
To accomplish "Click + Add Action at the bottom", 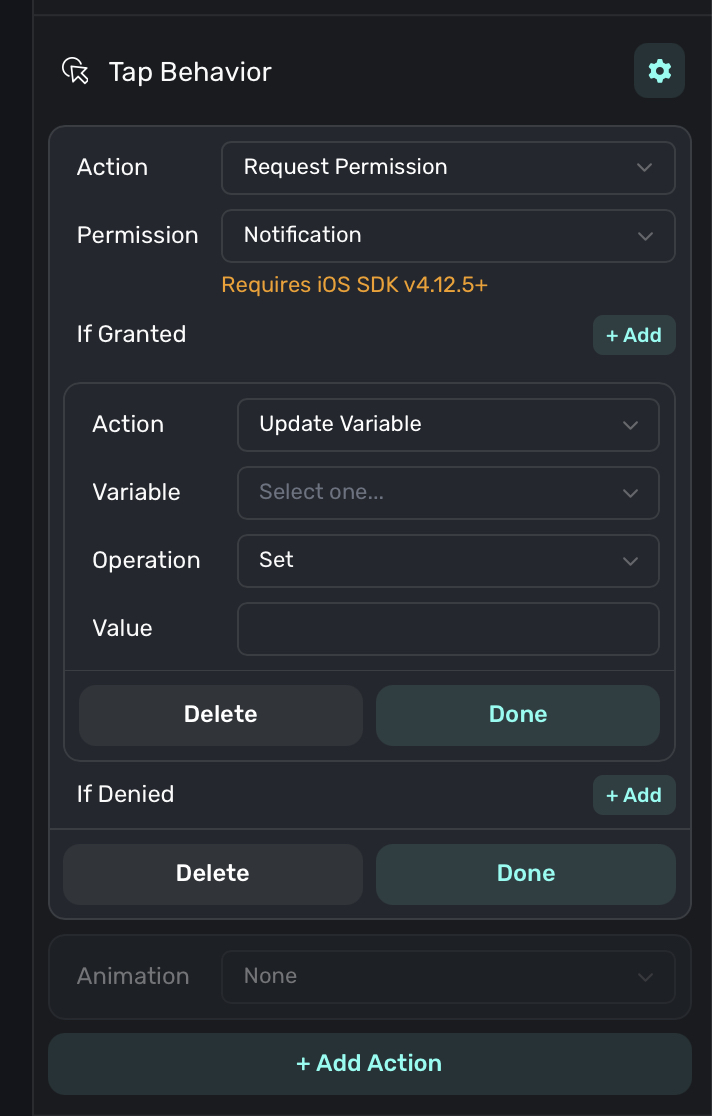I will coord(369,1063).
